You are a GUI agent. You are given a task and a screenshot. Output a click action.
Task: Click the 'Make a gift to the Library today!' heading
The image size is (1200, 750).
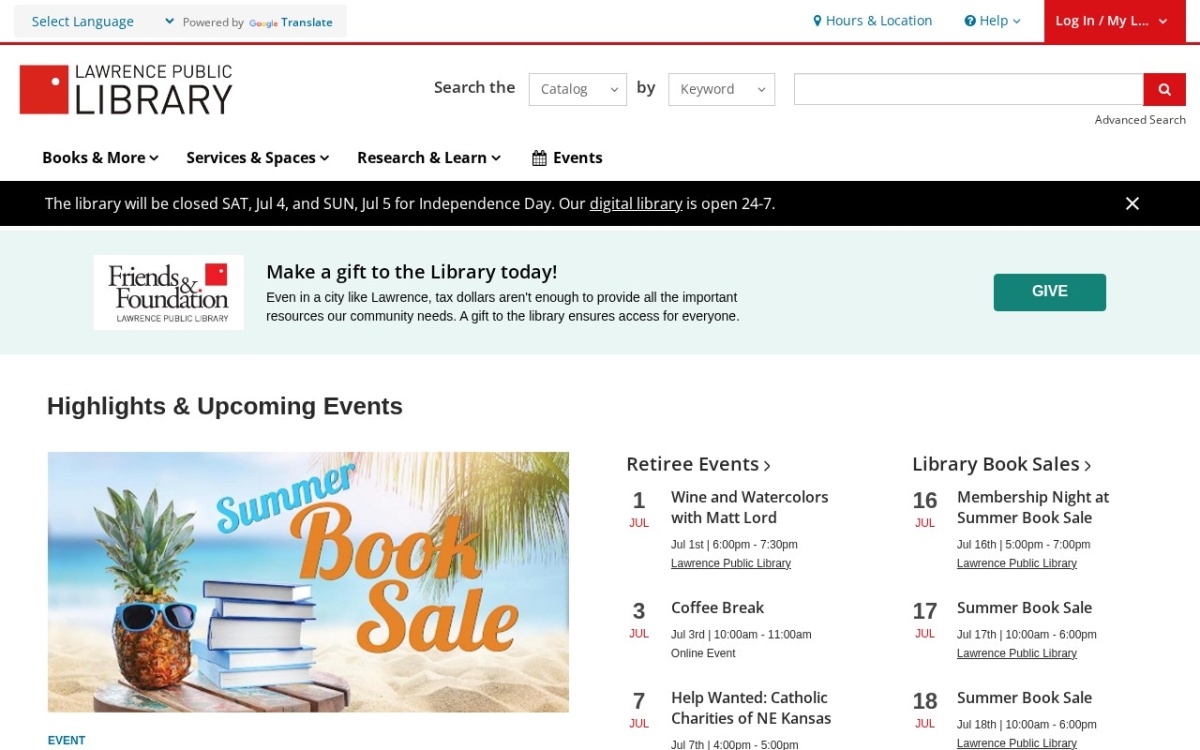412,272
